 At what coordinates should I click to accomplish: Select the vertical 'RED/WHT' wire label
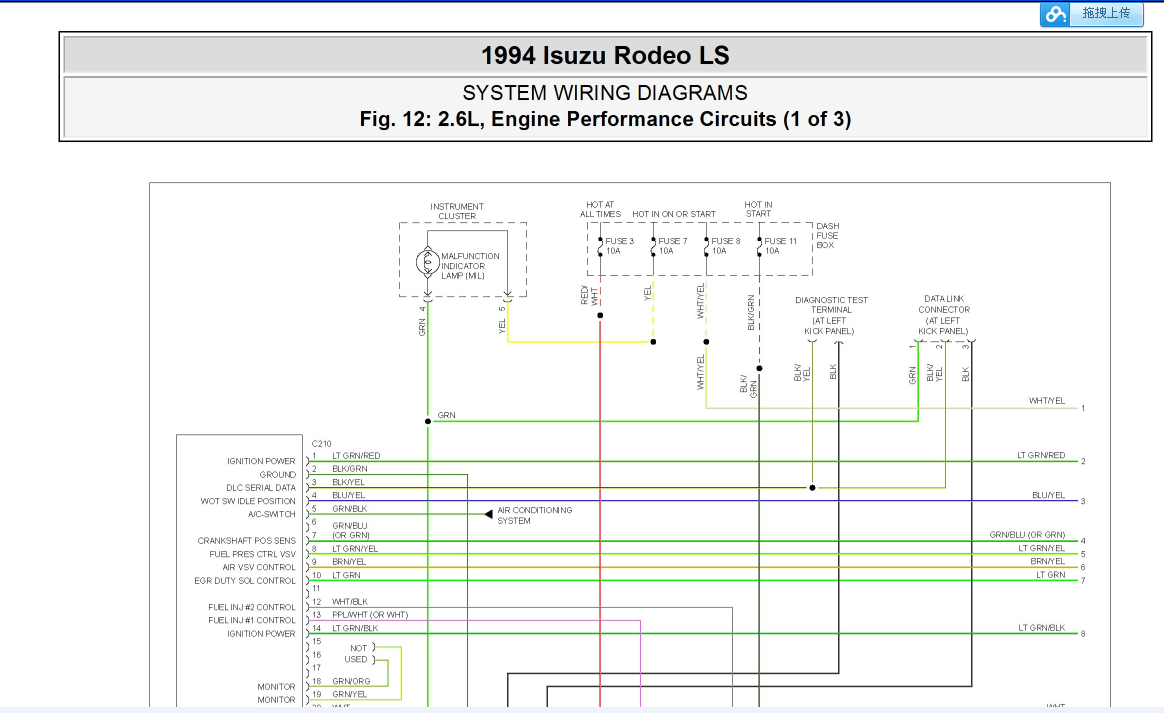[x=589, y=296]
